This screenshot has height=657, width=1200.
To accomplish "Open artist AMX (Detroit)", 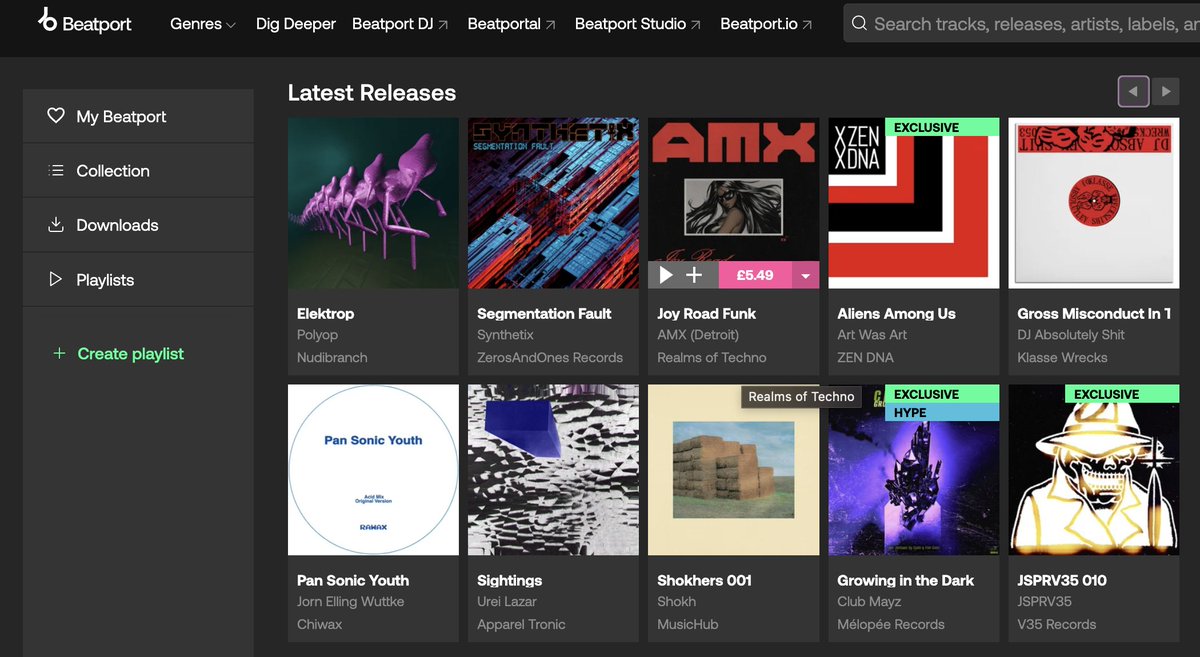I will 698,335.
